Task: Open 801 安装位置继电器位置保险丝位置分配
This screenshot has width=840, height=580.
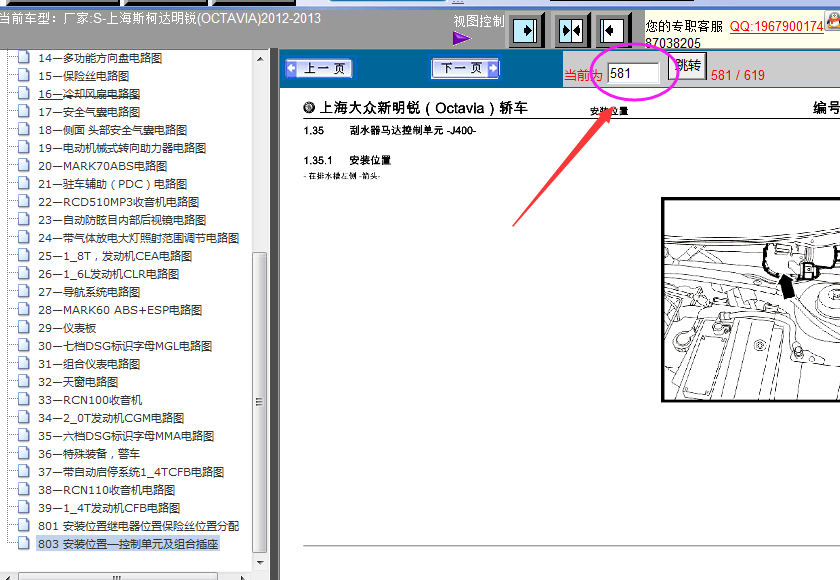Action: pyautogui.click(x=138, y=526)
